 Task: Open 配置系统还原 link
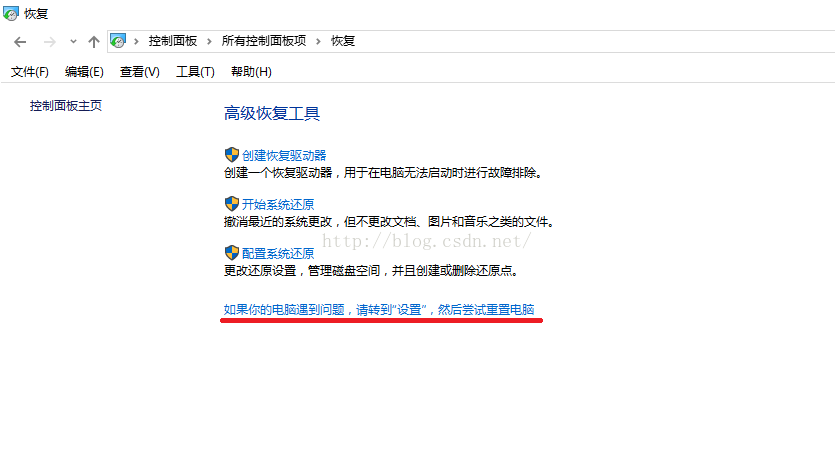(x=278, y=253)
